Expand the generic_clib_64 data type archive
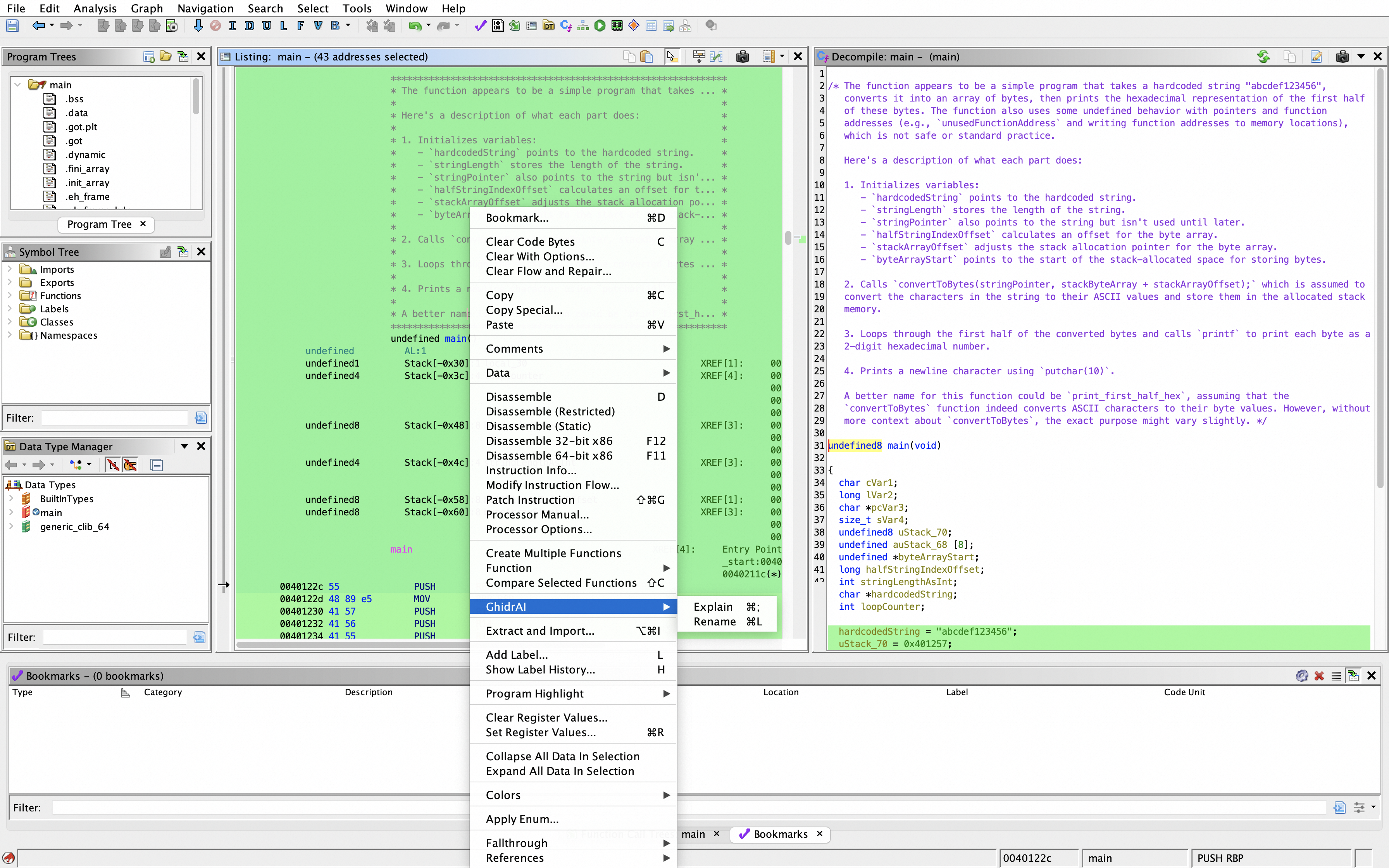The width and height of the screenshot is (1389, 868). coord(11,527)
